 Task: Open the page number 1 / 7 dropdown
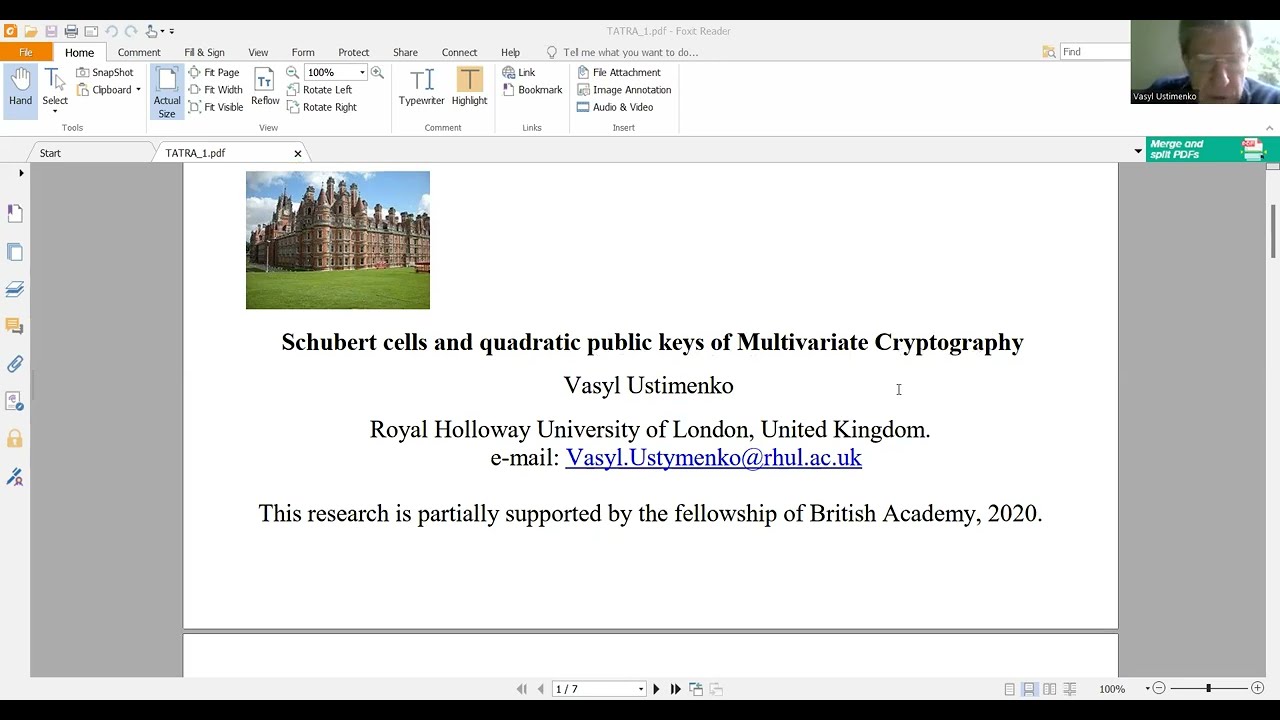point(641,689)
